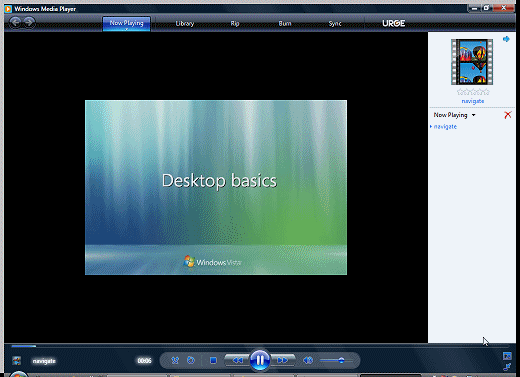Go forward with the forward arrow button
Viewport: 520px width, 377px height.
coord(29,22)
